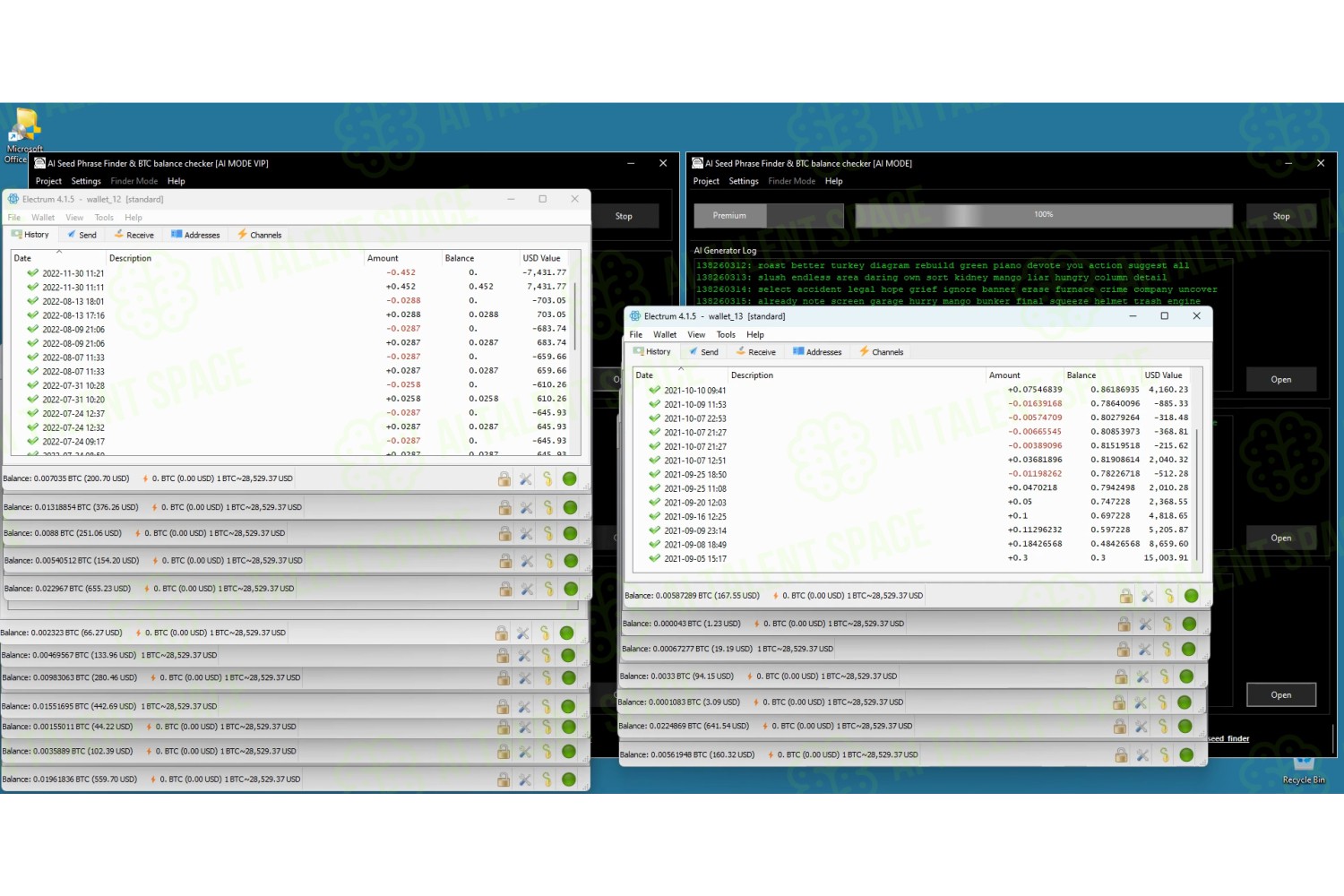This screenshot has width=1344, height=896.
Task: Click seed icon in 0.00540512 BTC status bar
Action: tap(549, 561)
